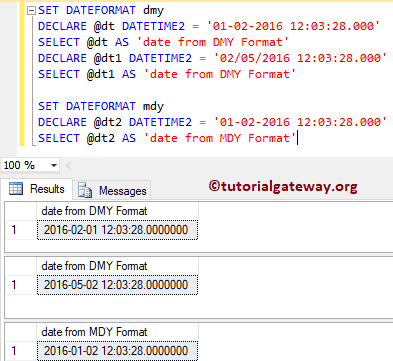Screen dimensions: 393x361
Task: Click 'SELECT @dt2 AS' statement line
Action: click(167, 138)
